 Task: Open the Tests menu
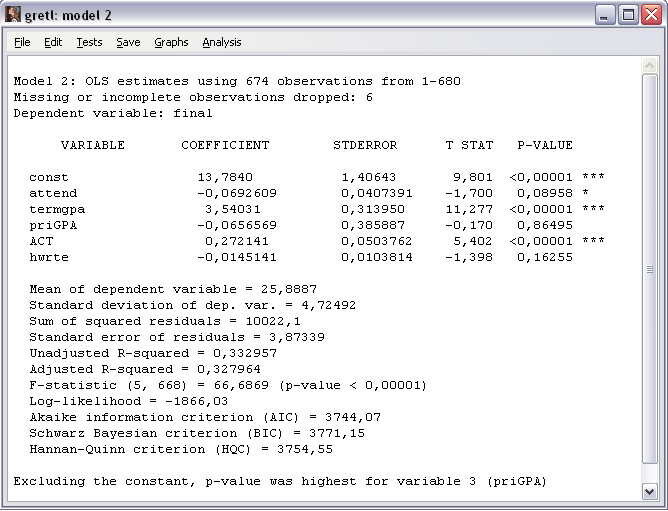pos(89,42)
